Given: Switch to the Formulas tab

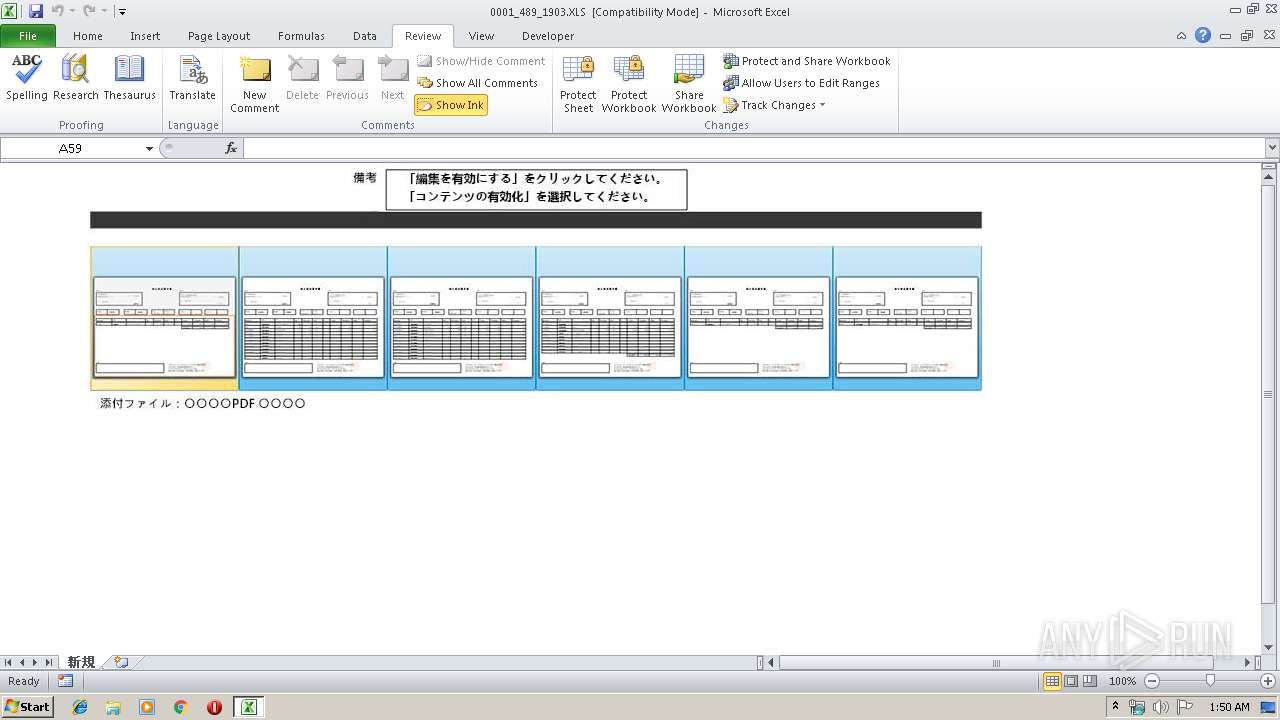Looking at the screenshot, I should pyautogui.click(x=301, y=36).
